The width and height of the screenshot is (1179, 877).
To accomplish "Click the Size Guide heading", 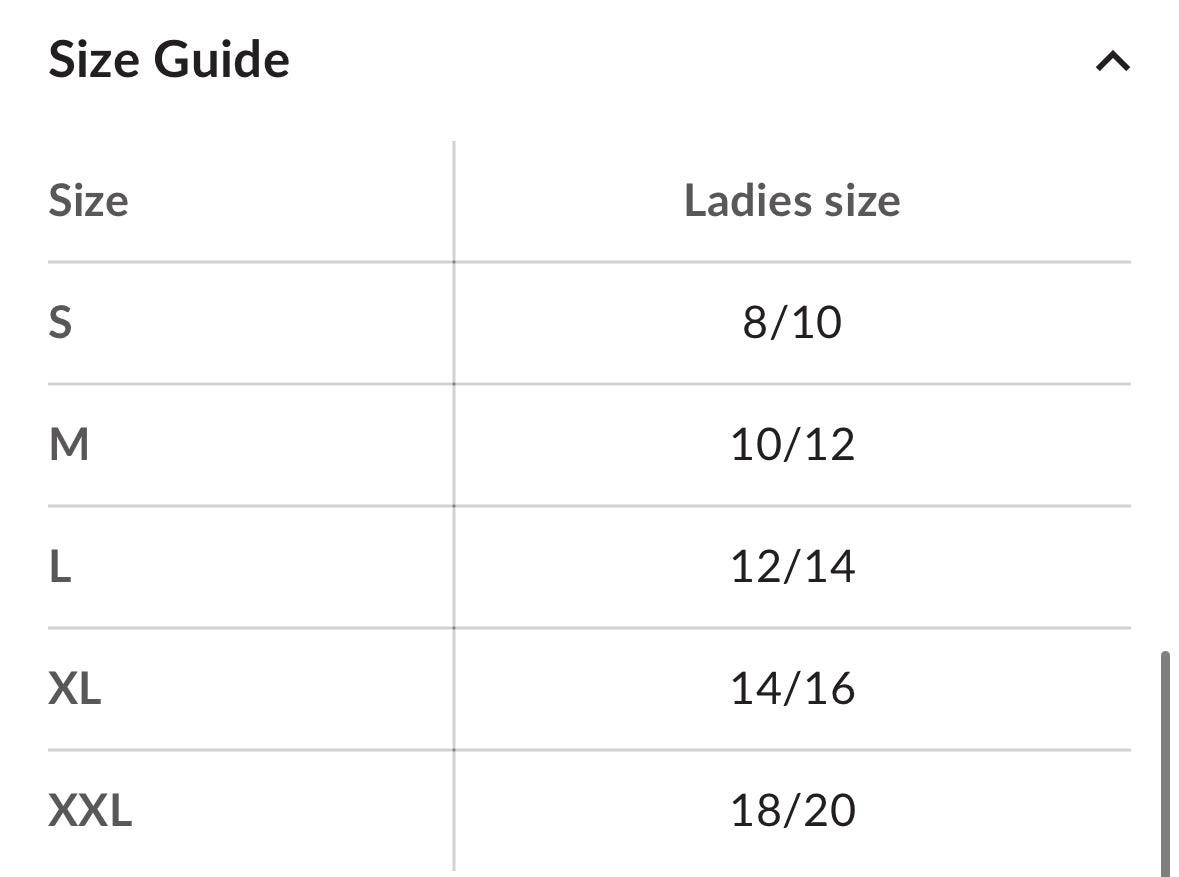I will point(169,59).
